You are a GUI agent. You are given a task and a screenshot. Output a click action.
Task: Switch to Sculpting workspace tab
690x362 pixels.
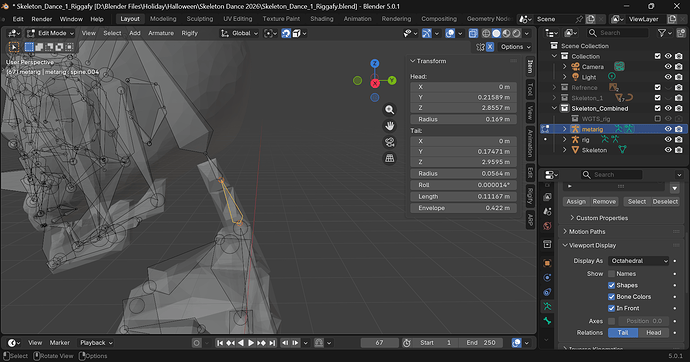(199, 19)
